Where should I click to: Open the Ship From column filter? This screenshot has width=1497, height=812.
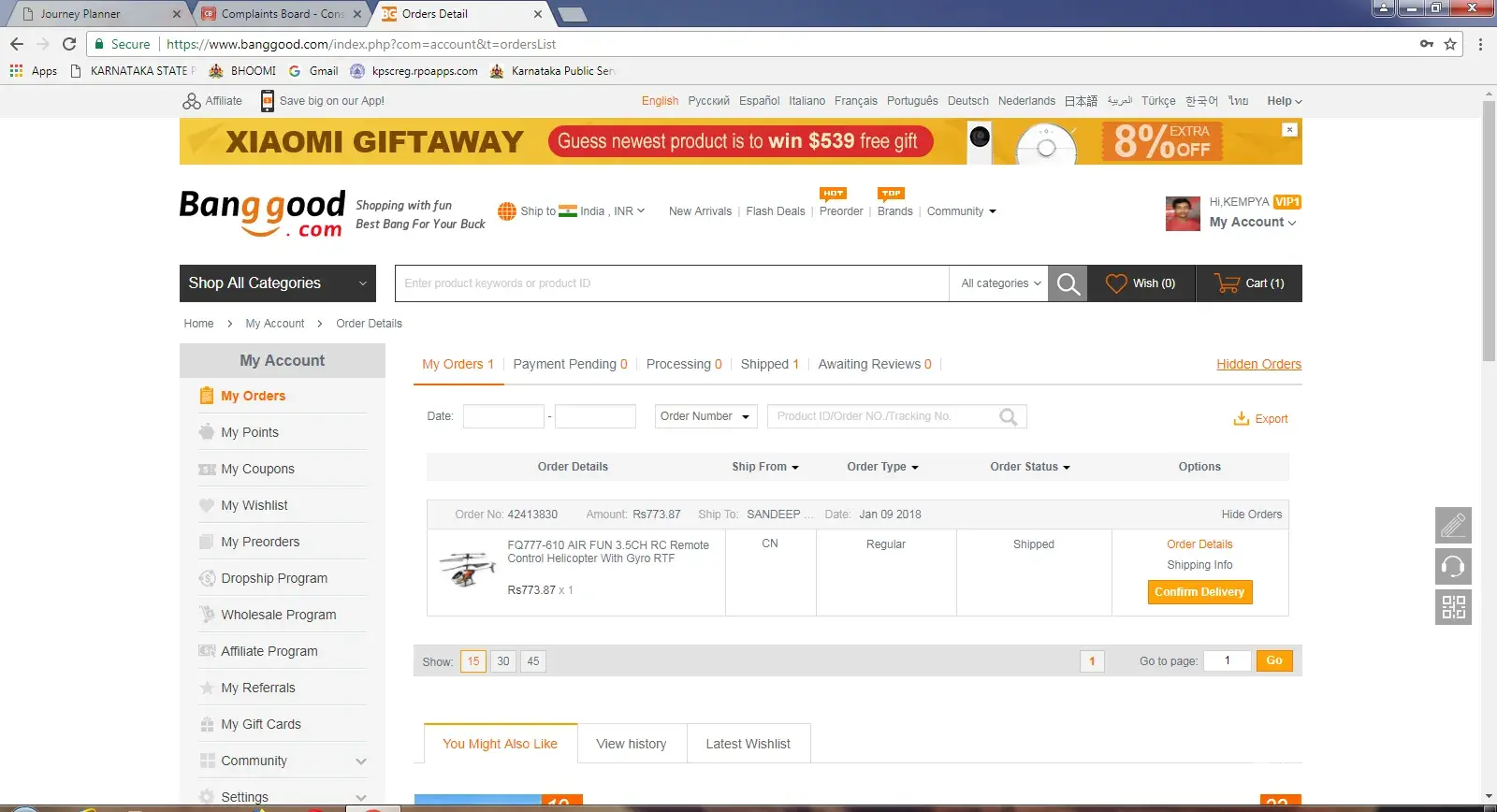pos(765,467)
